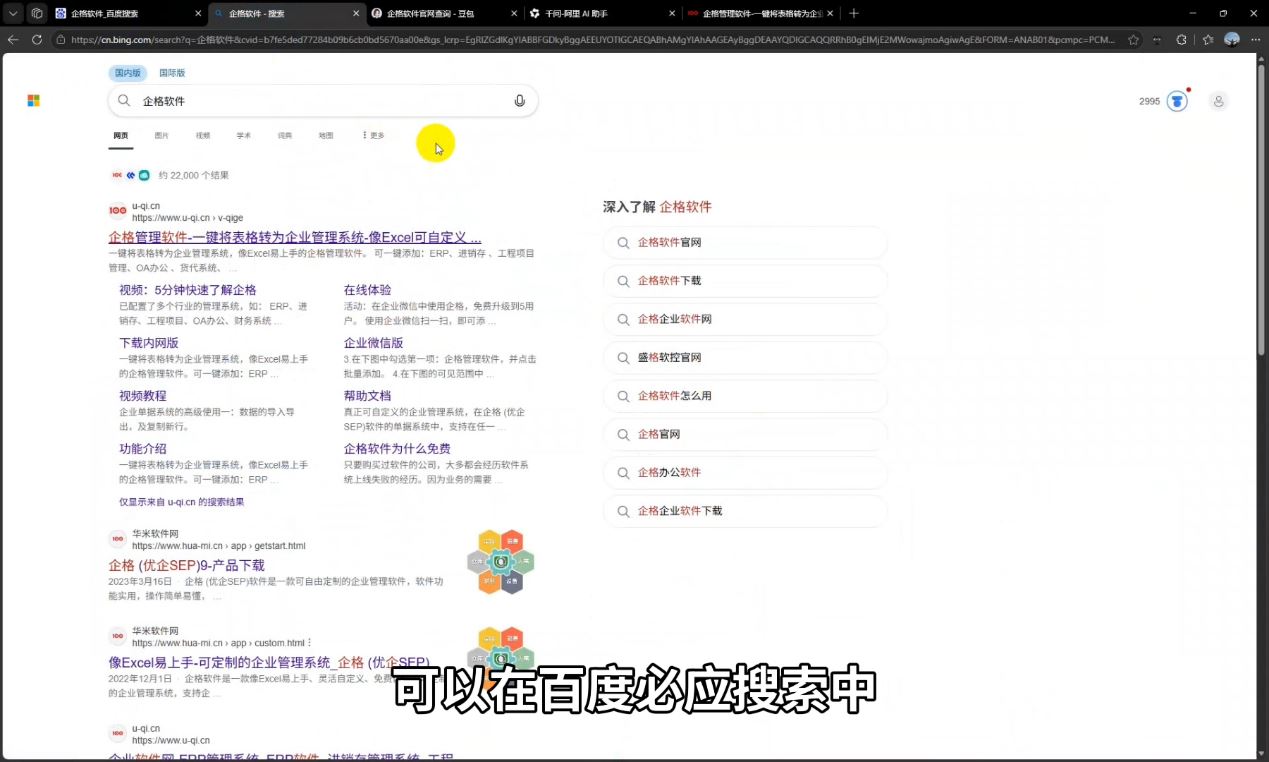
Task: Select the 学术 results tab
Action: tap(244, 135)
